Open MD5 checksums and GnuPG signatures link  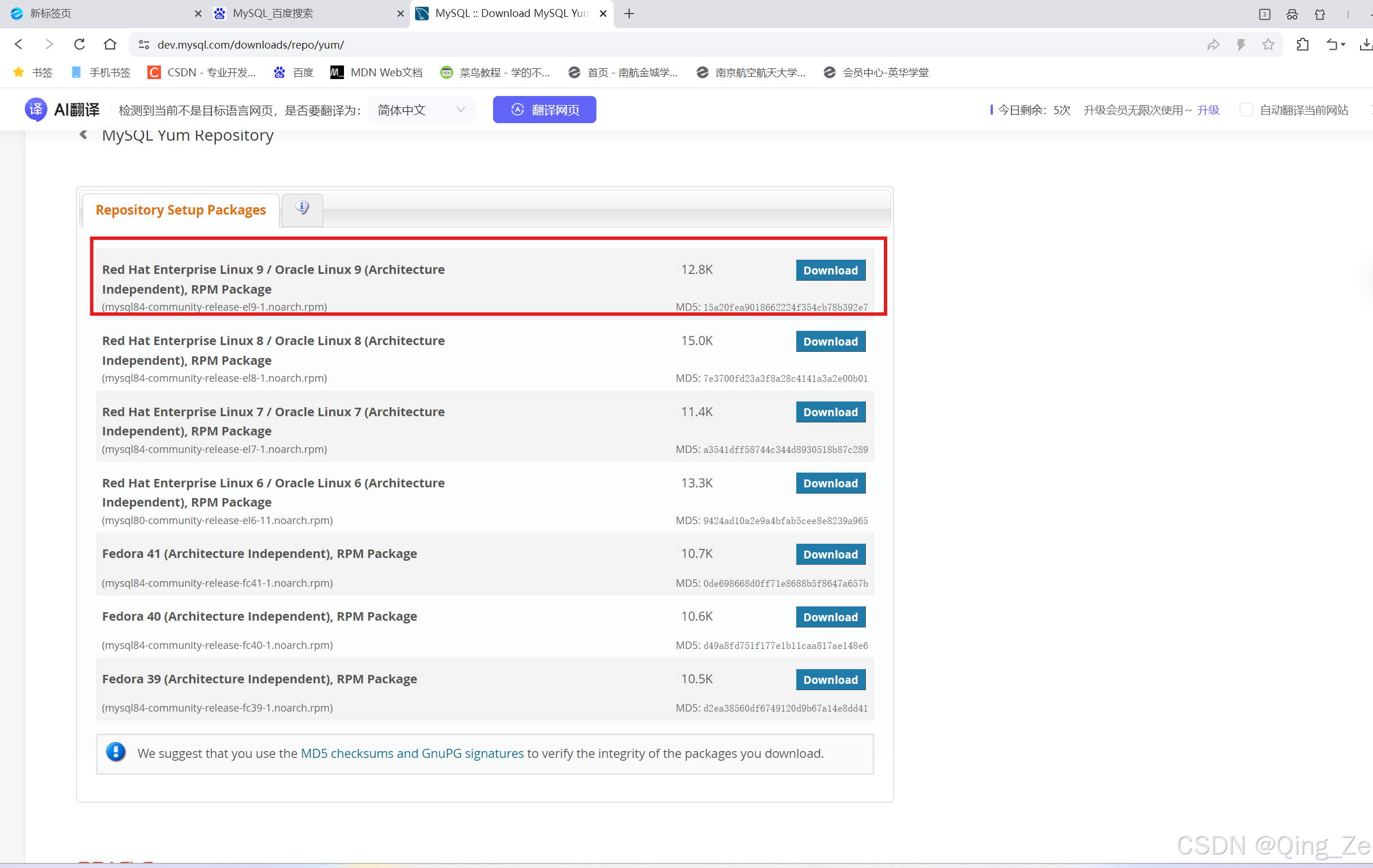coord(412,753)
